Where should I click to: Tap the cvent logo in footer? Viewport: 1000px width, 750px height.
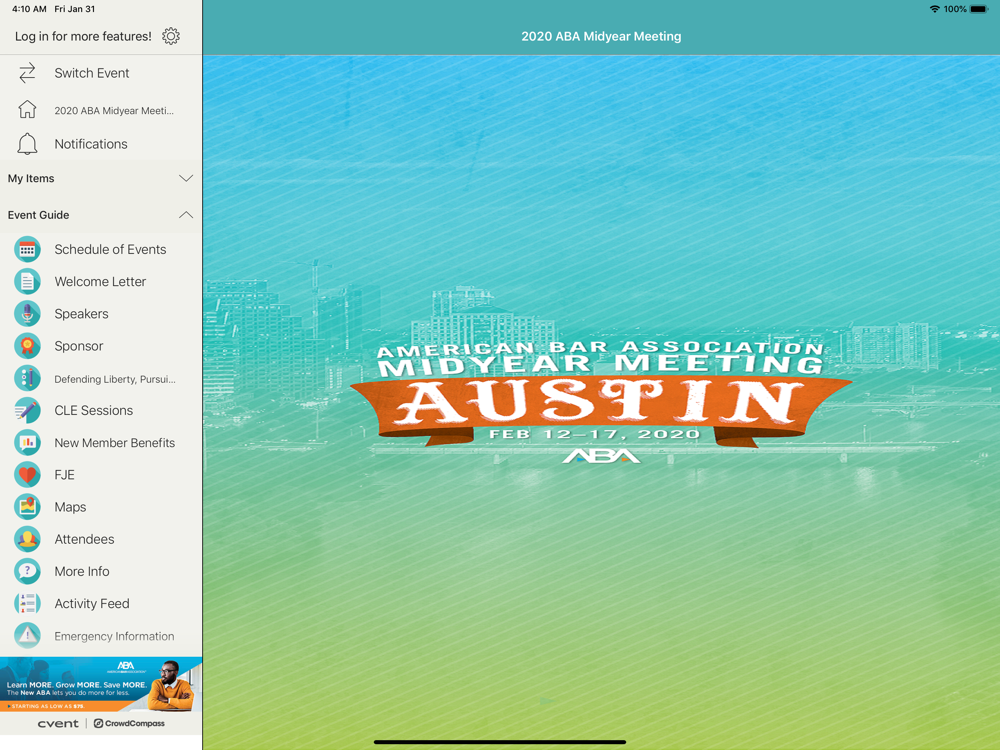(x=58, y=723)
